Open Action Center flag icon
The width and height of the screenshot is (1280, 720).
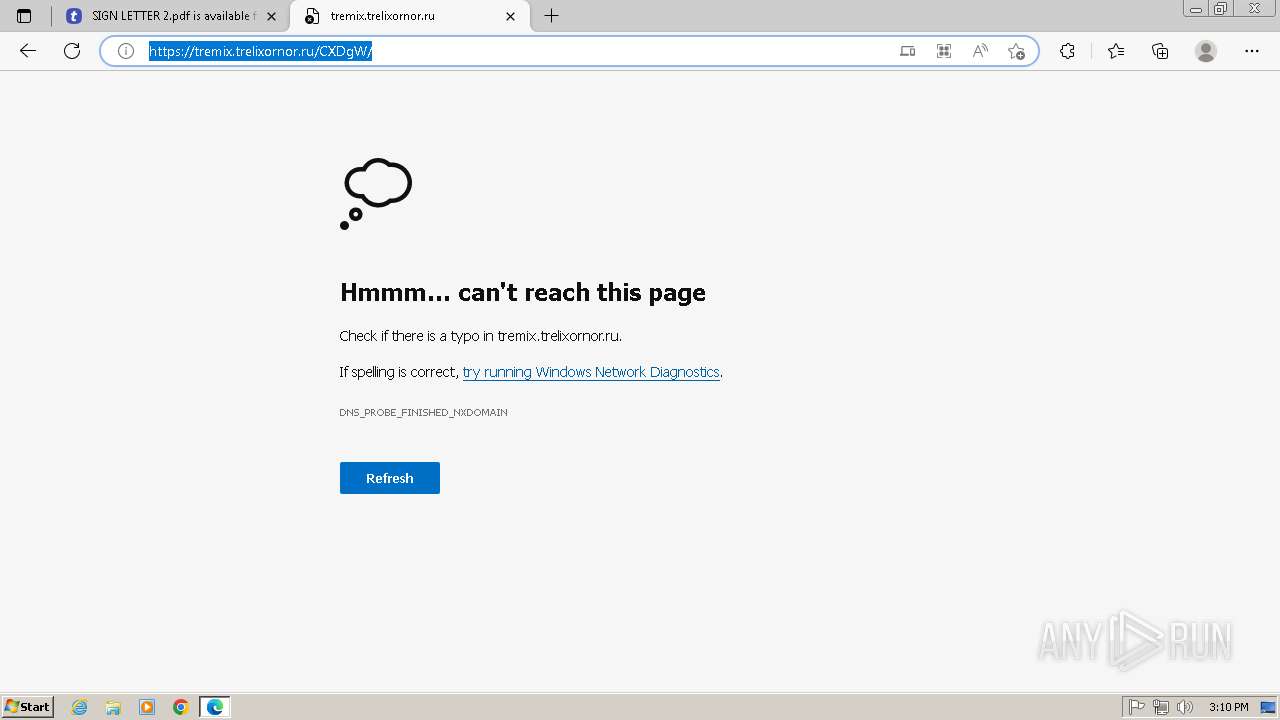pyautogui.click(x=1137, y=707)
